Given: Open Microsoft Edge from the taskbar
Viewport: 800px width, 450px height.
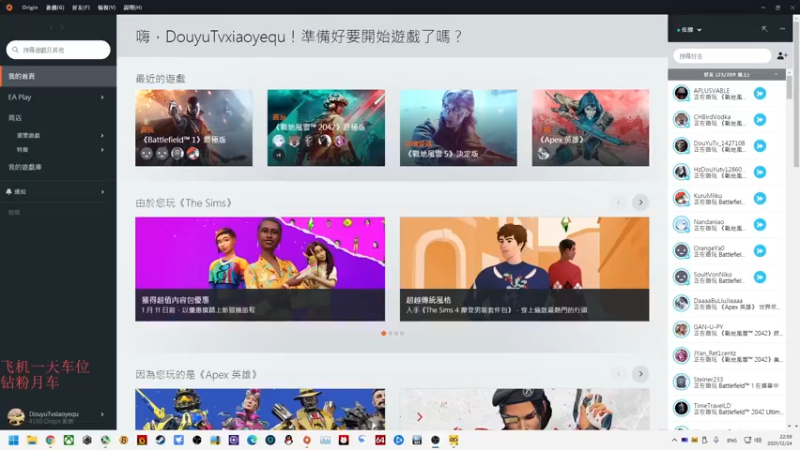Looking at the screenshot, I should point(252,440).
